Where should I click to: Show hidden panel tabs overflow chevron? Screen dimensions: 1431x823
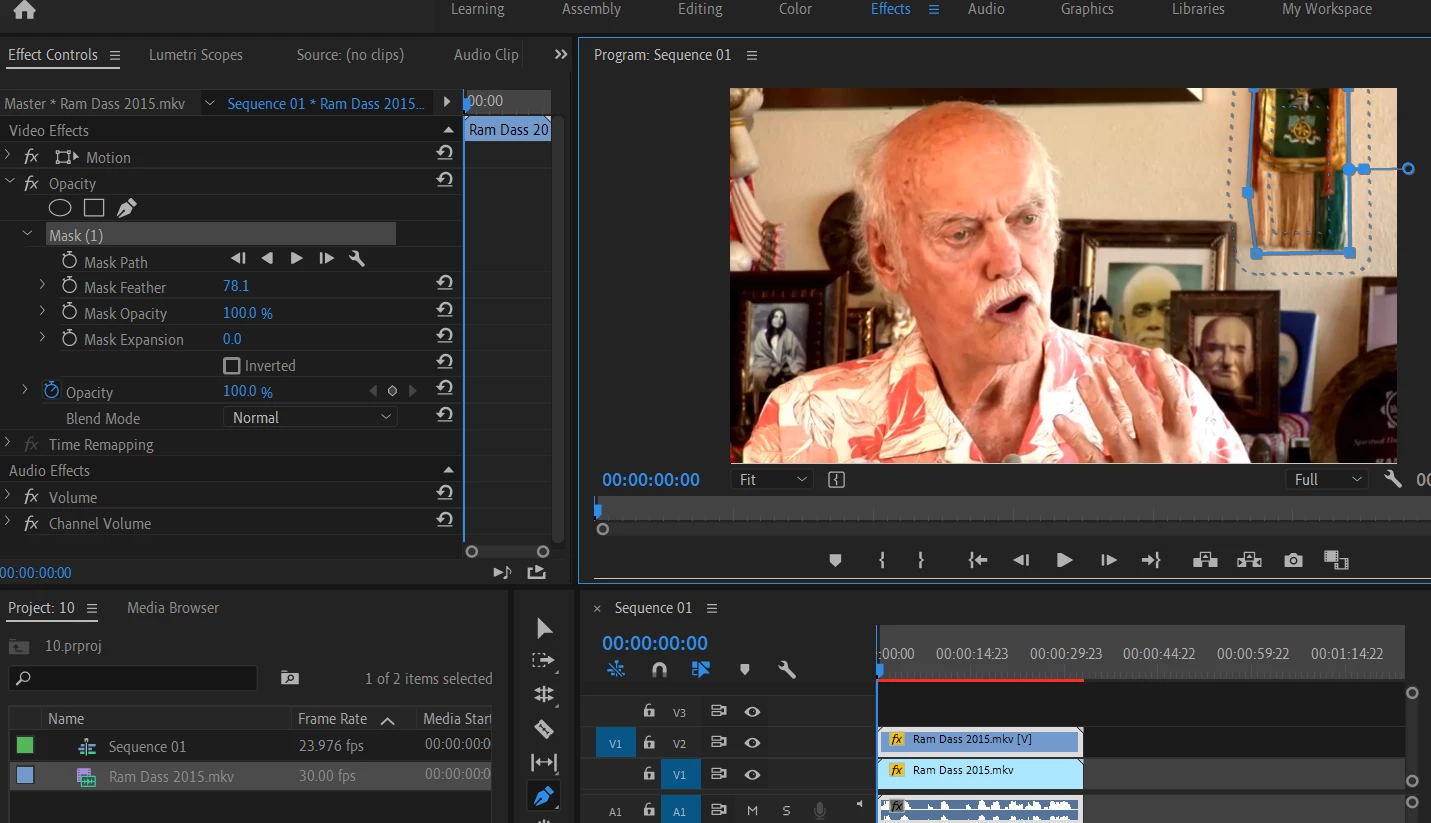560,55
